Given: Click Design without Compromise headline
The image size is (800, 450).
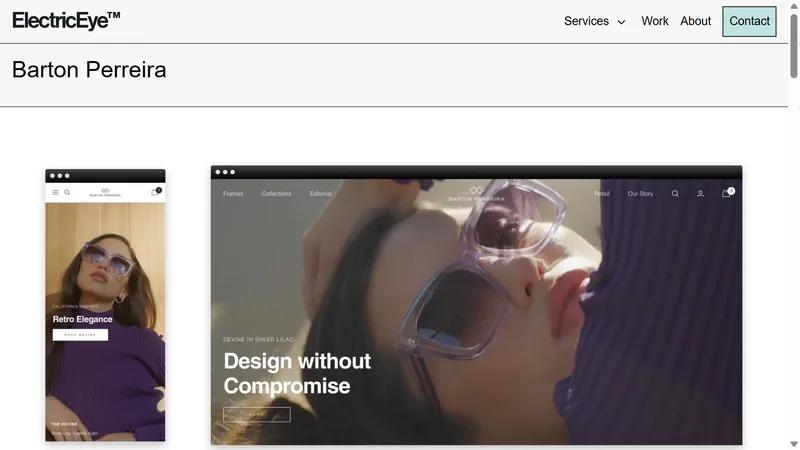Looking at the screenshot, I should tap(297, 373).
